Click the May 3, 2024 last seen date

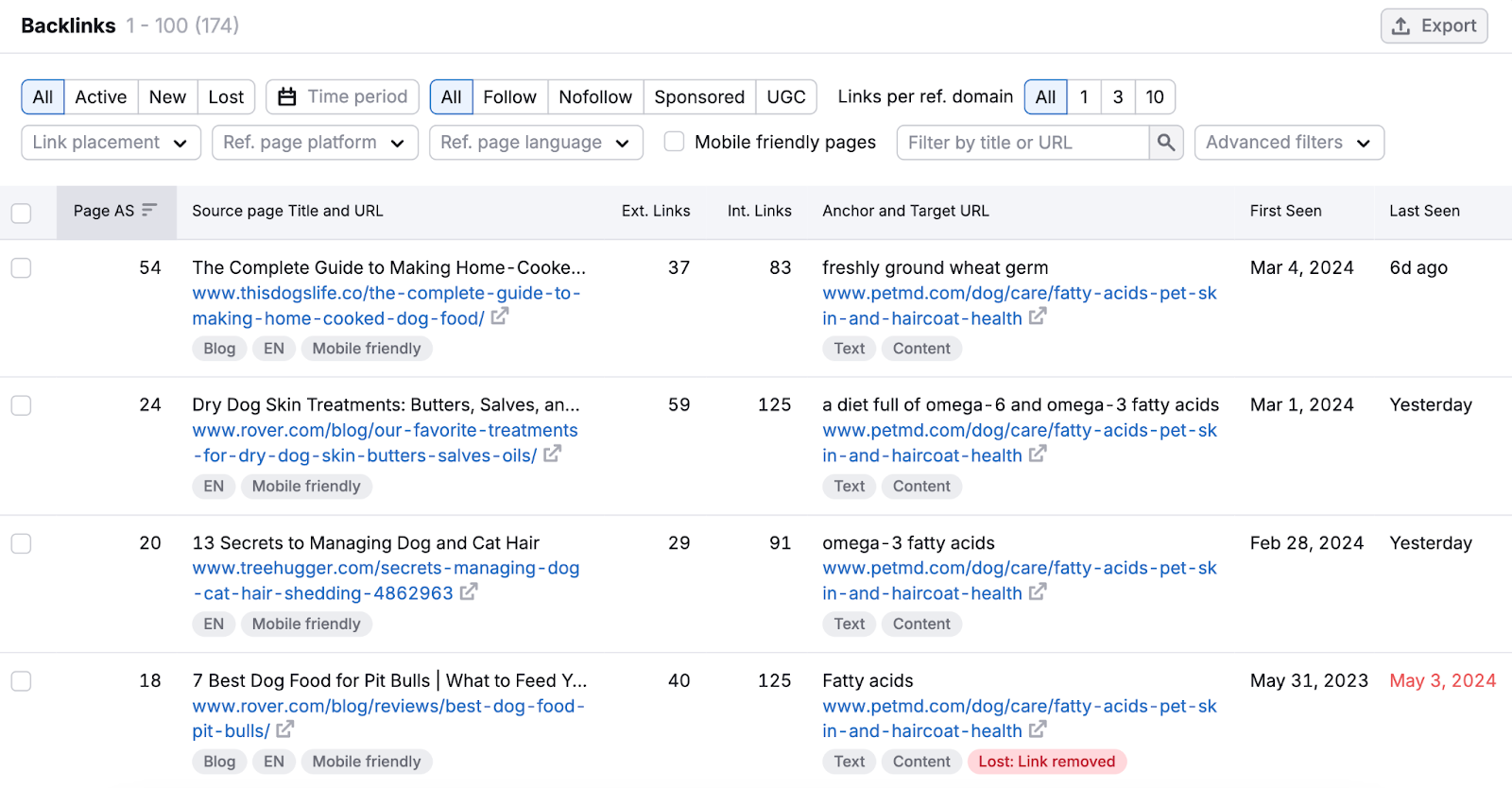point(1443,680)
